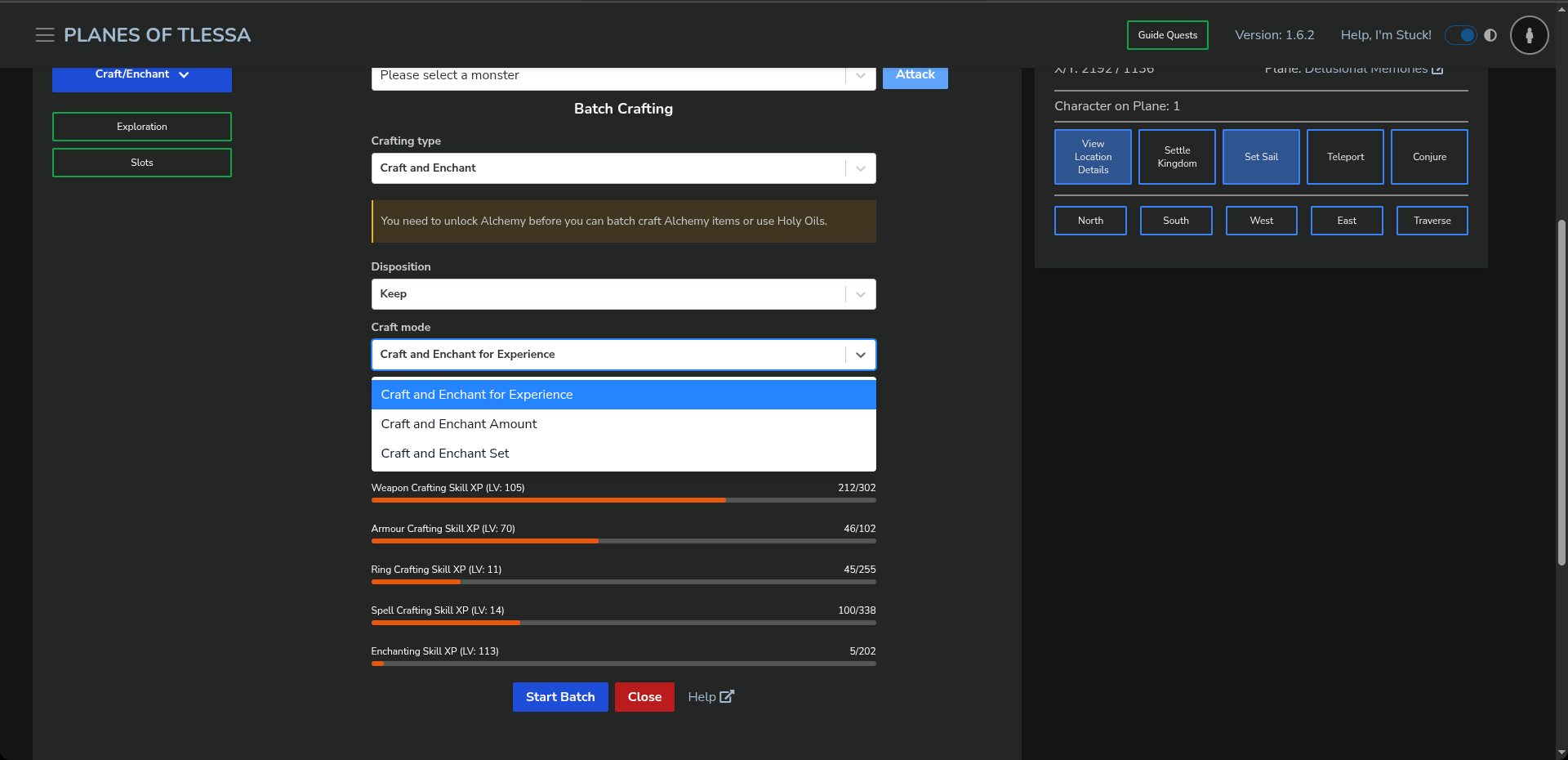Move South on the map
The width and height of the screenshot is (1568, 760).
(1176, 221)
